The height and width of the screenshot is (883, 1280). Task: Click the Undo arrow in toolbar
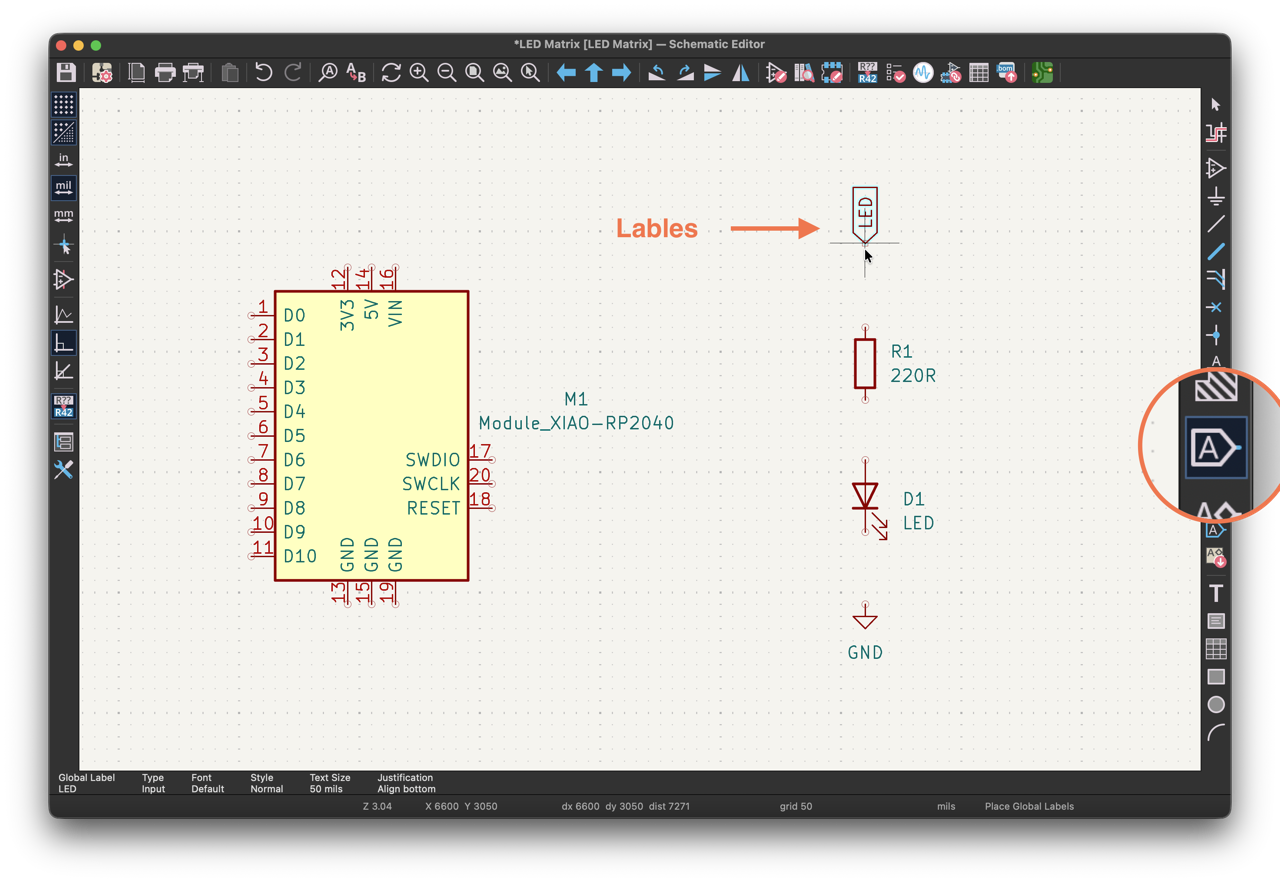click(264, 73)
